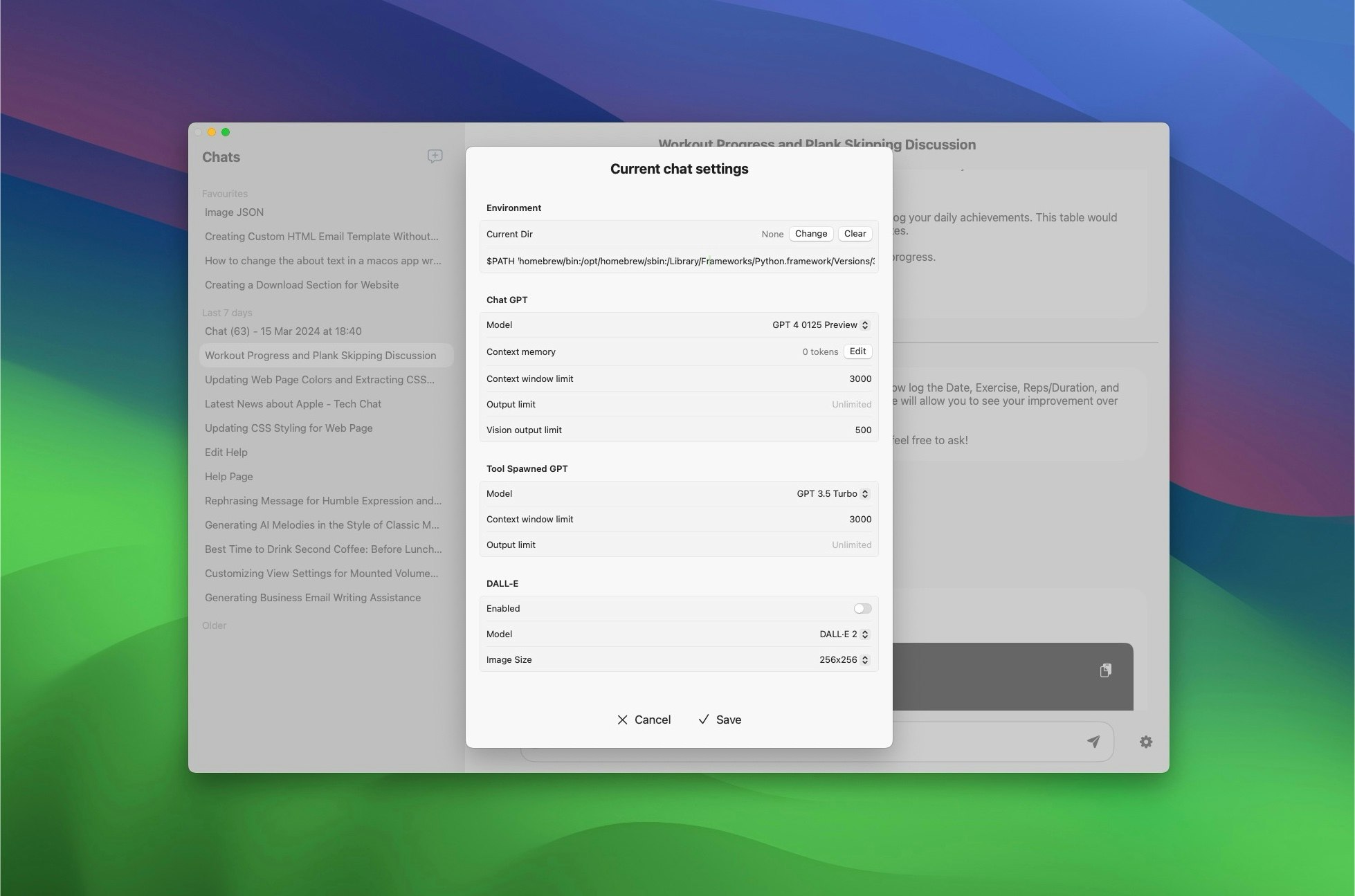Open Chat GPT Model dropdown
The width and height of the screenshot is (1355, 896).
821,325
